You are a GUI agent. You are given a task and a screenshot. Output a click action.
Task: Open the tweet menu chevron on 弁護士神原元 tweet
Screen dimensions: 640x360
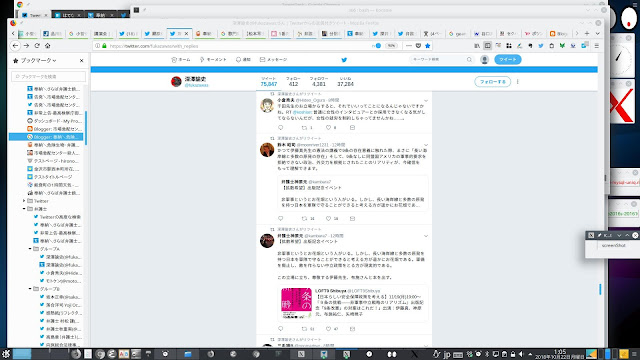(x=426, y=236)
